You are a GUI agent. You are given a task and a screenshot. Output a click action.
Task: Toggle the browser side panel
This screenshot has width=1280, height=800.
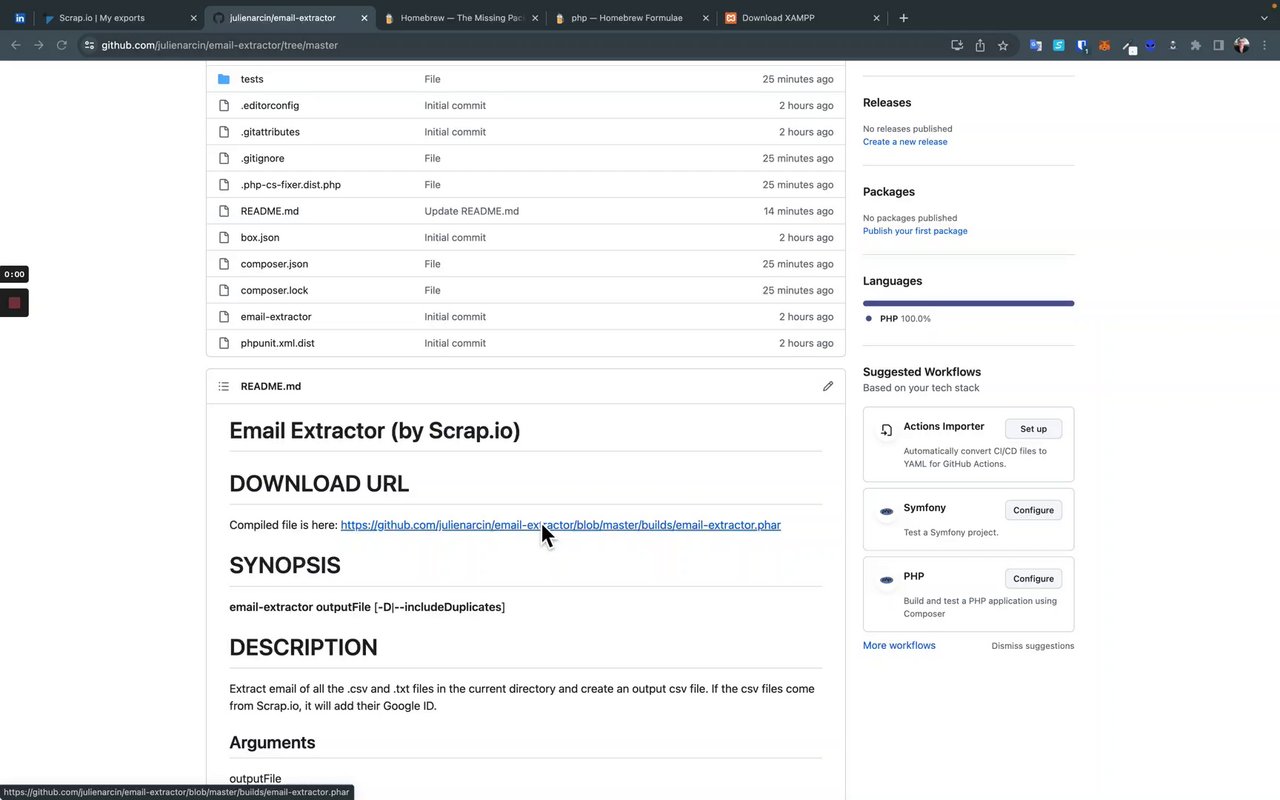tap(1218, 45)
